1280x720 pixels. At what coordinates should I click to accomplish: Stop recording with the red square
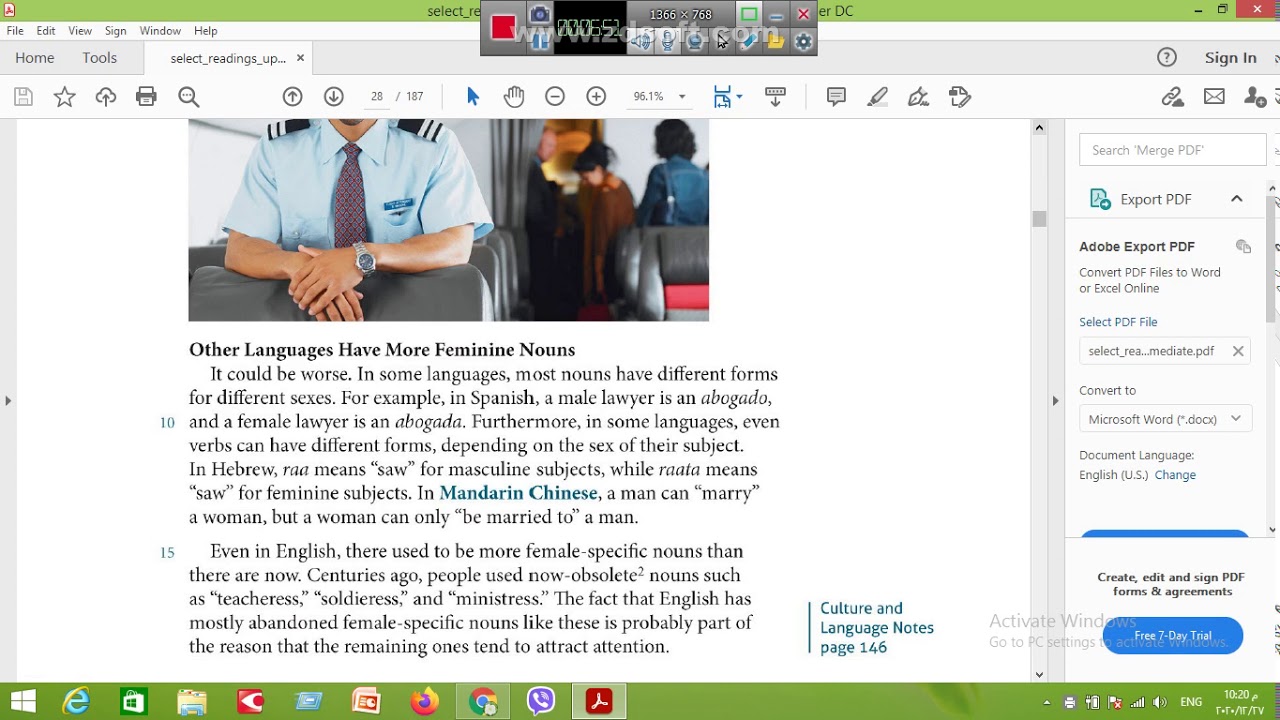point(503,27)
